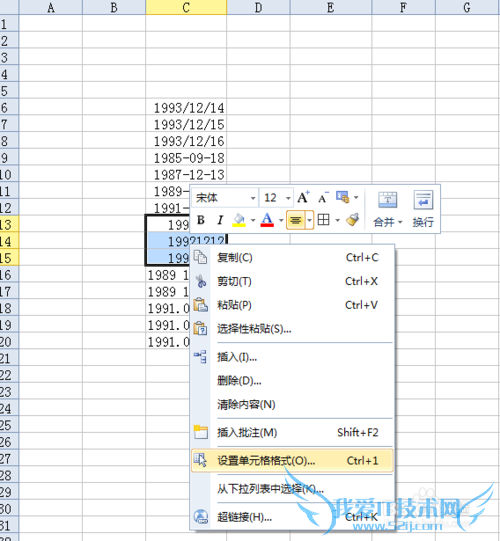Select column B header
Image resolution: width=500 pixels, height=541 pixels.
pos(114,7)
